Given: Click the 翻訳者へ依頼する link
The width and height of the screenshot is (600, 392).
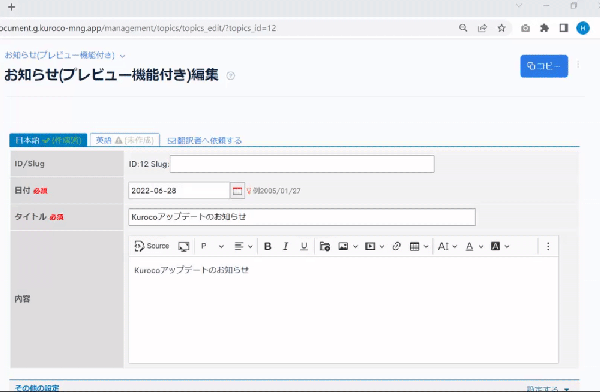Looking at the screenshot, I should coord(205,140).
